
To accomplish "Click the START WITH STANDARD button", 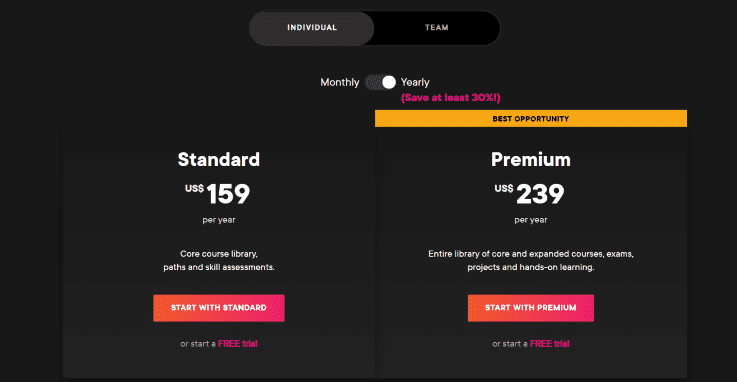I will [219, 308].
